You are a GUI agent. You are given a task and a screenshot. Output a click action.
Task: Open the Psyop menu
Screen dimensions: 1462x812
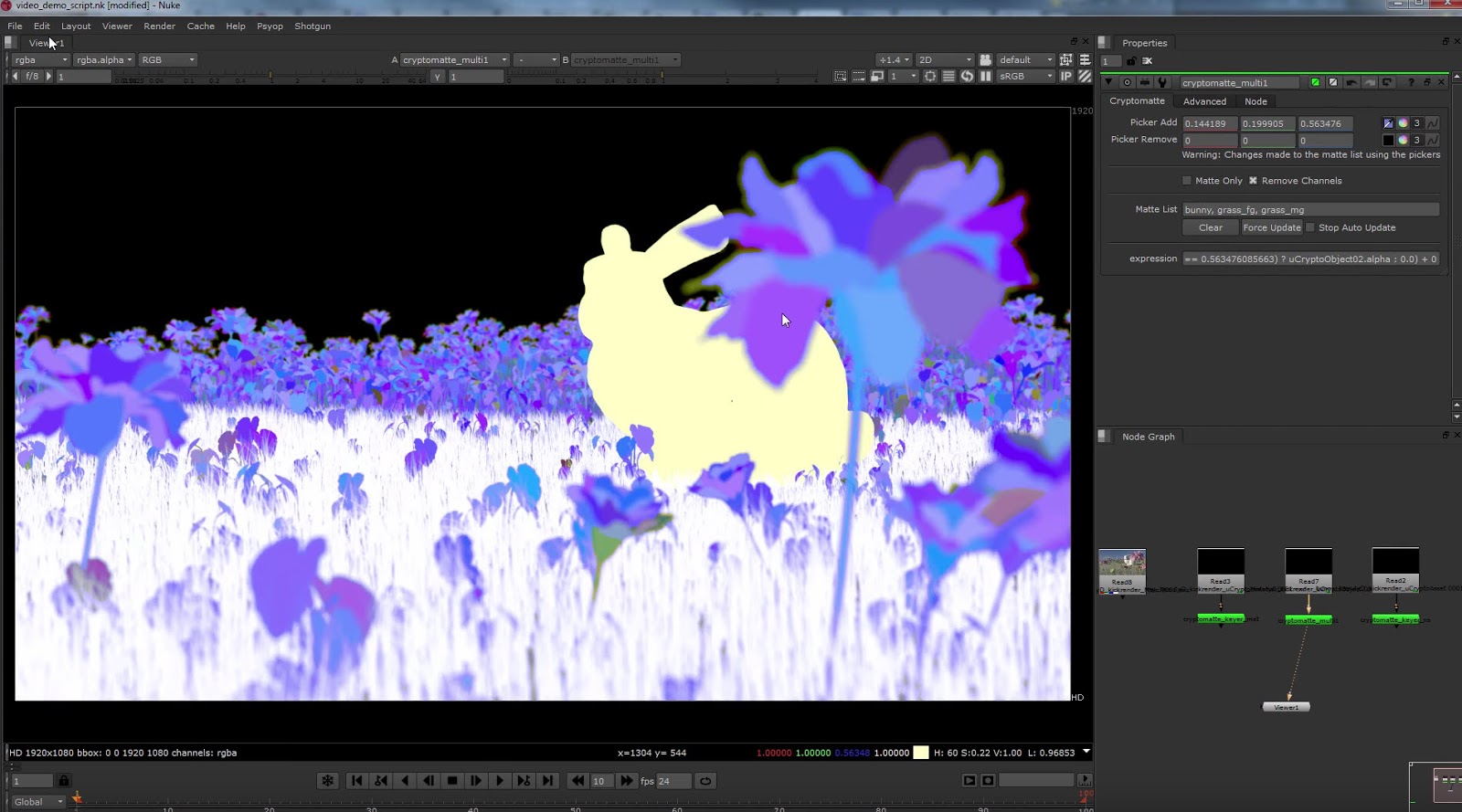pos(270,26)
